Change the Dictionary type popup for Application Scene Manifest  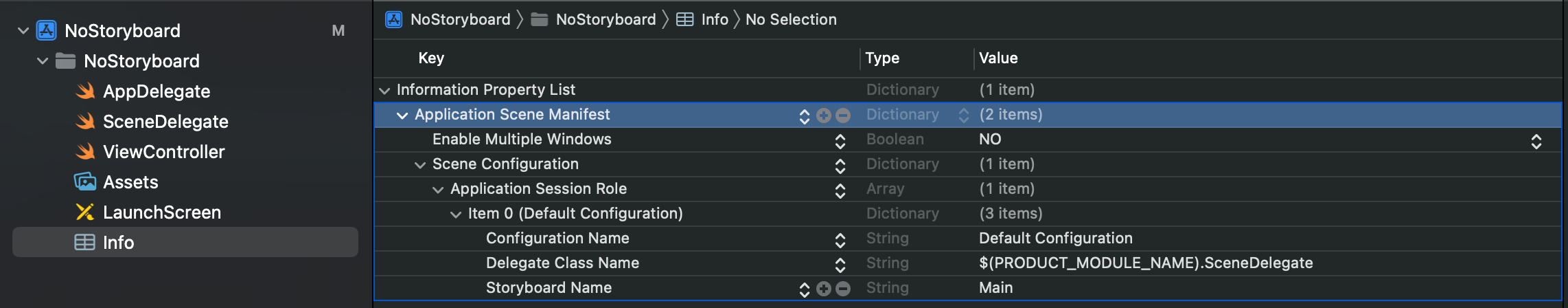click(964, 116)
